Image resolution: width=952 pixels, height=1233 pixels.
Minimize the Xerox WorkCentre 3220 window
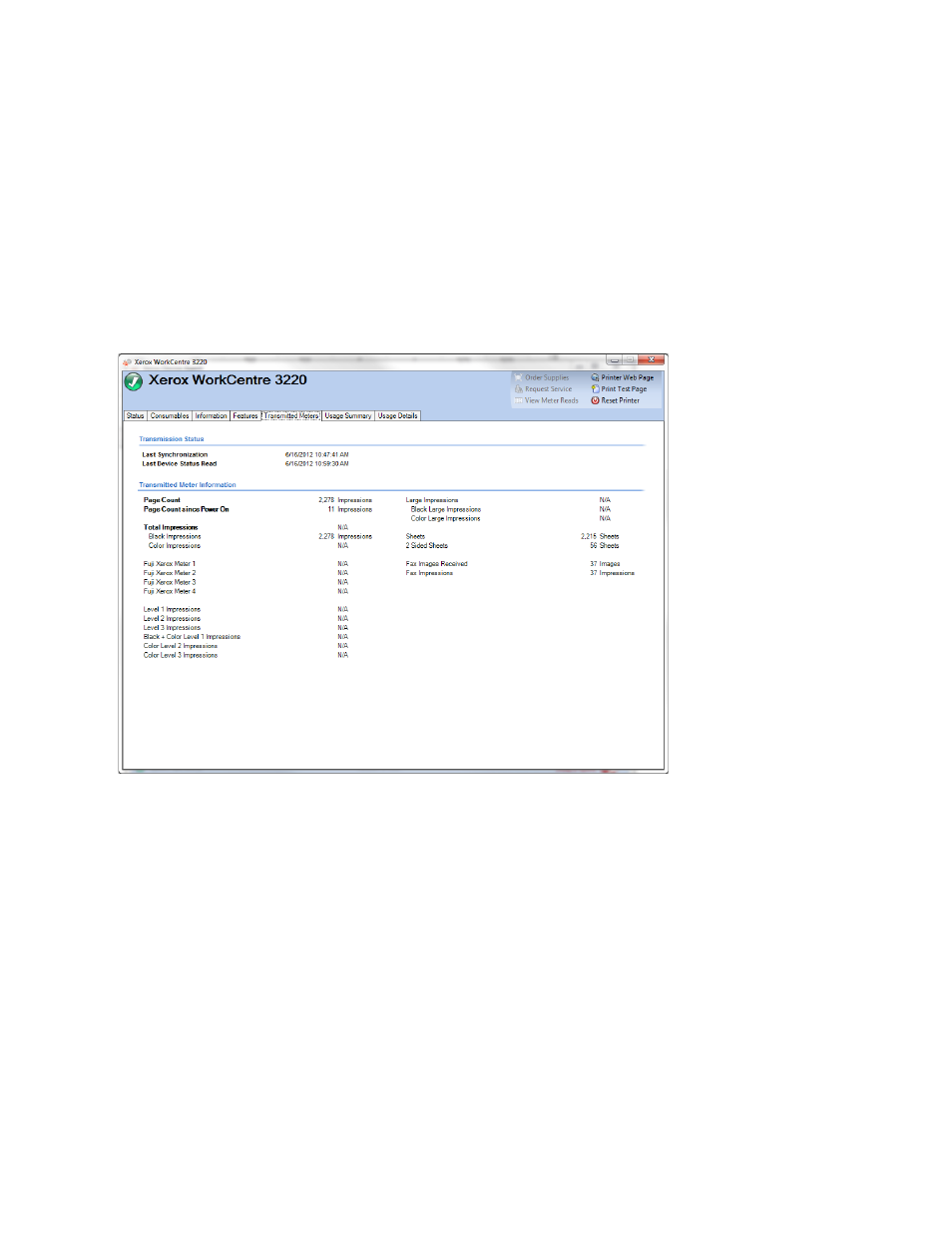coord(615,359)
